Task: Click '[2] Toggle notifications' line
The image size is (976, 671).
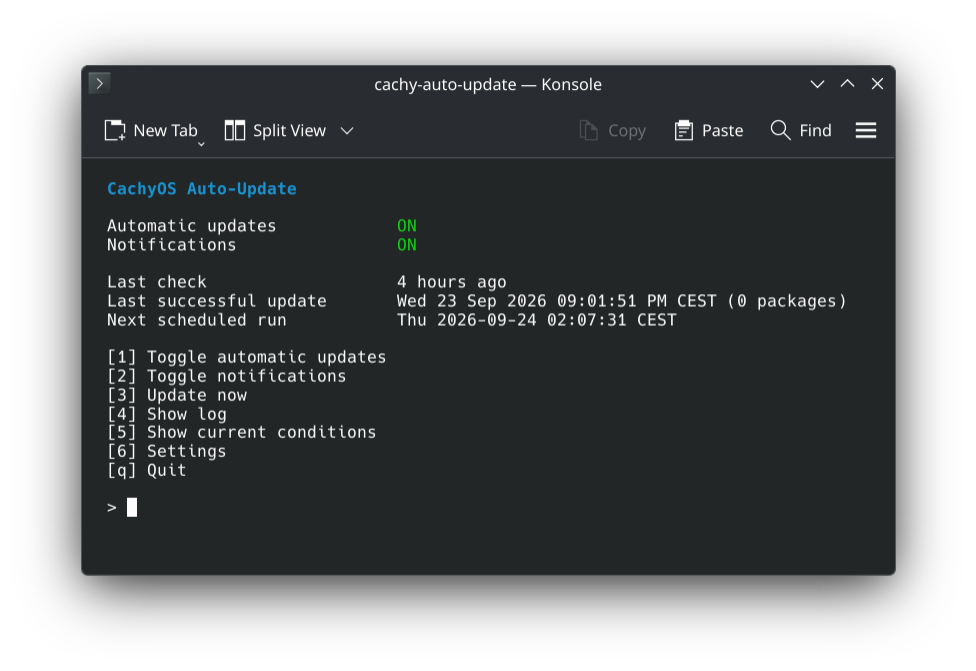Action: point(227,376)
